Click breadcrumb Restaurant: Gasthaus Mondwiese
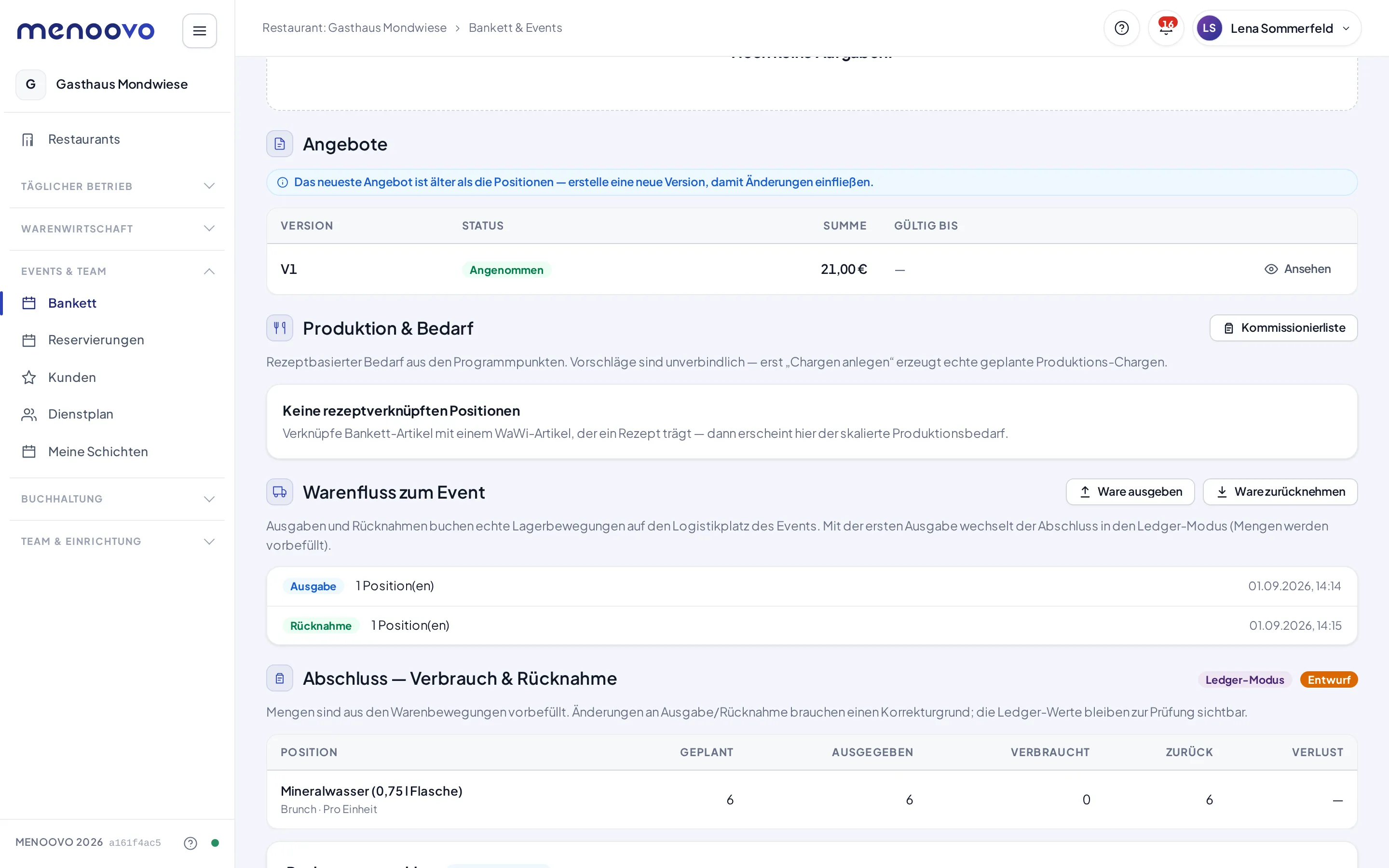 pos(354,27)
